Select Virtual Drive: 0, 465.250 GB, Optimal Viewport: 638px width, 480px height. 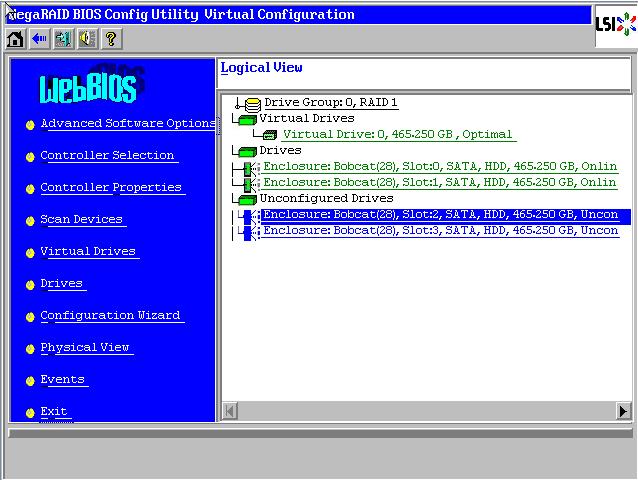[x=398, y=135]
